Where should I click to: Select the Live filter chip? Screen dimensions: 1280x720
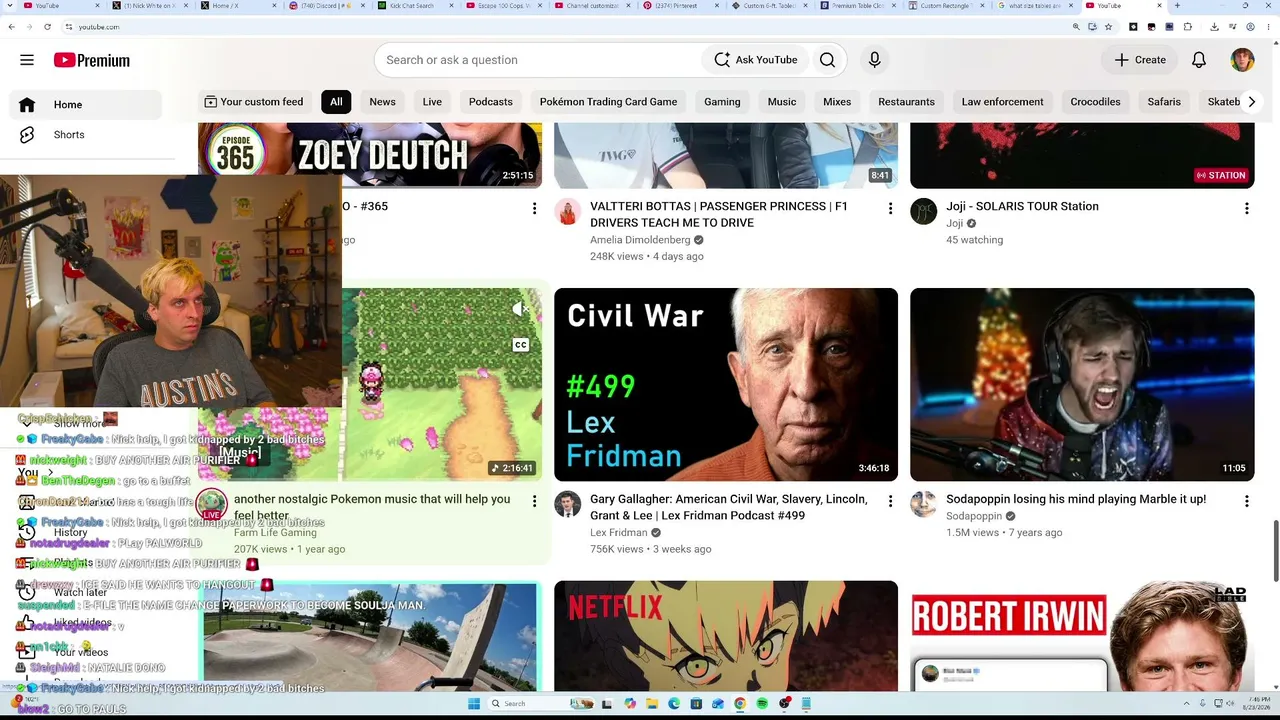coord(432,102)
